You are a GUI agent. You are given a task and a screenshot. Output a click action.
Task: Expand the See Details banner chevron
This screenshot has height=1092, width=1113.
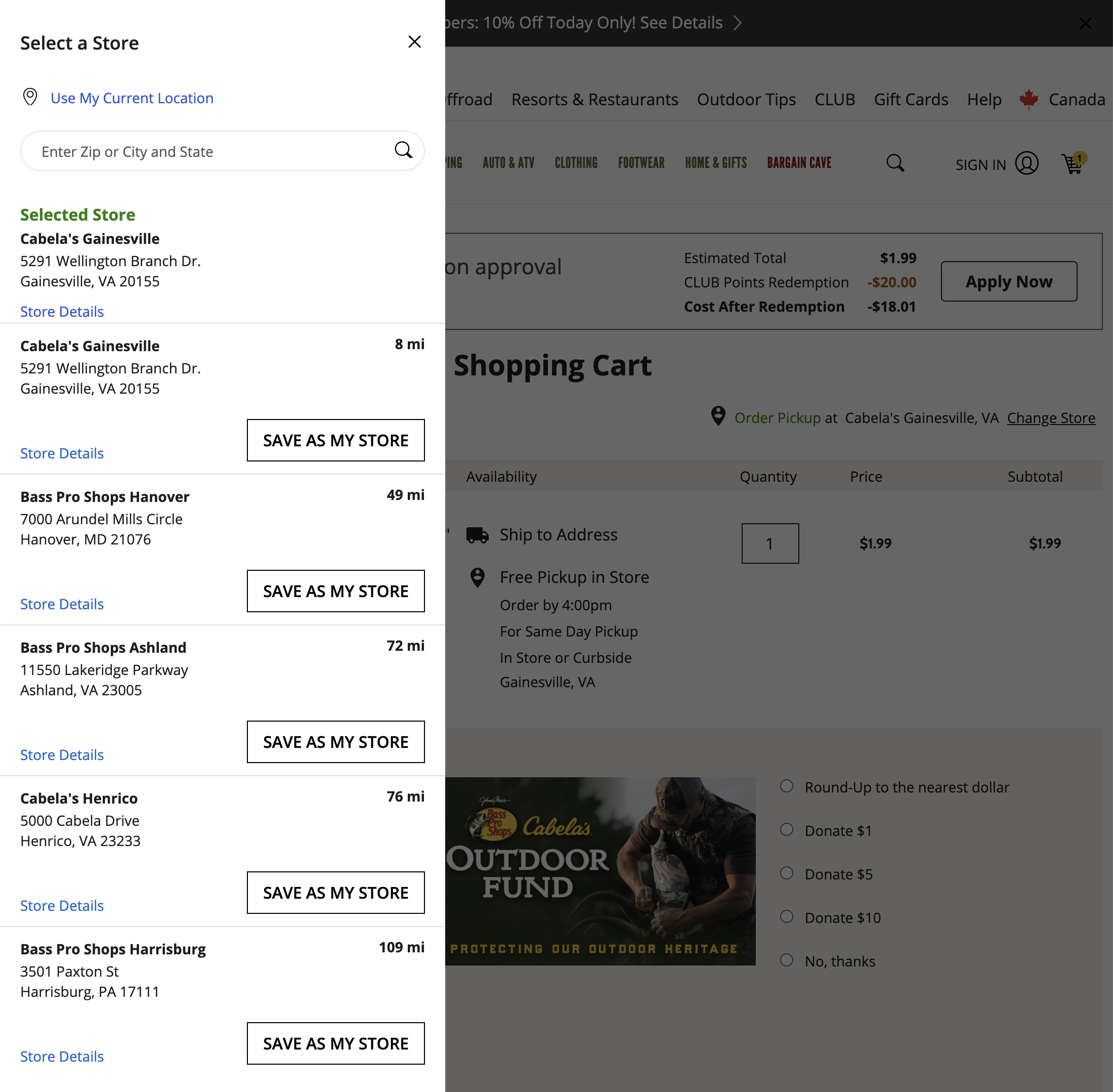[x=738, y=23]
